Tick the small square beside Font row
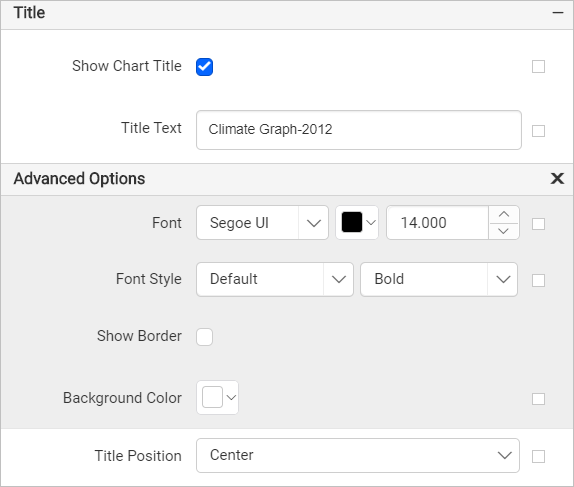The height and width of the screenshot is (487, 574). (538, 224)
